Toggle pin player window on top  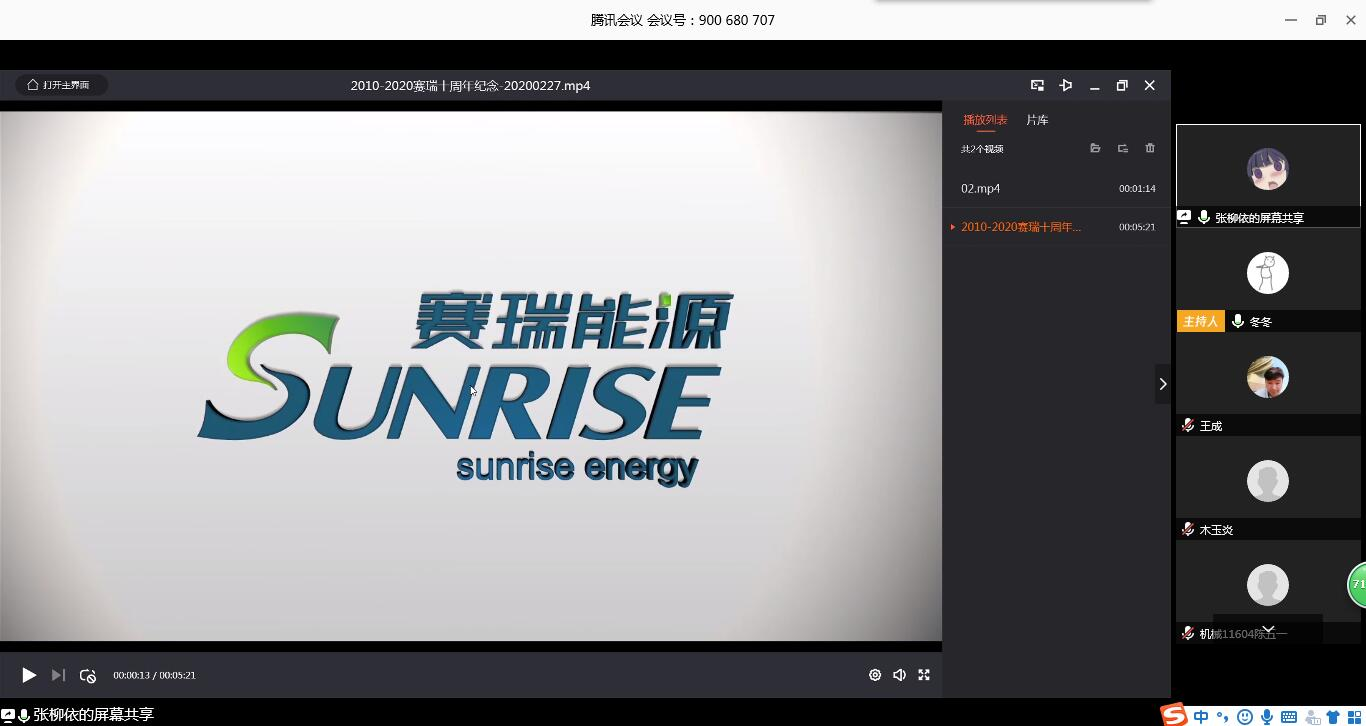(1066, 85)
